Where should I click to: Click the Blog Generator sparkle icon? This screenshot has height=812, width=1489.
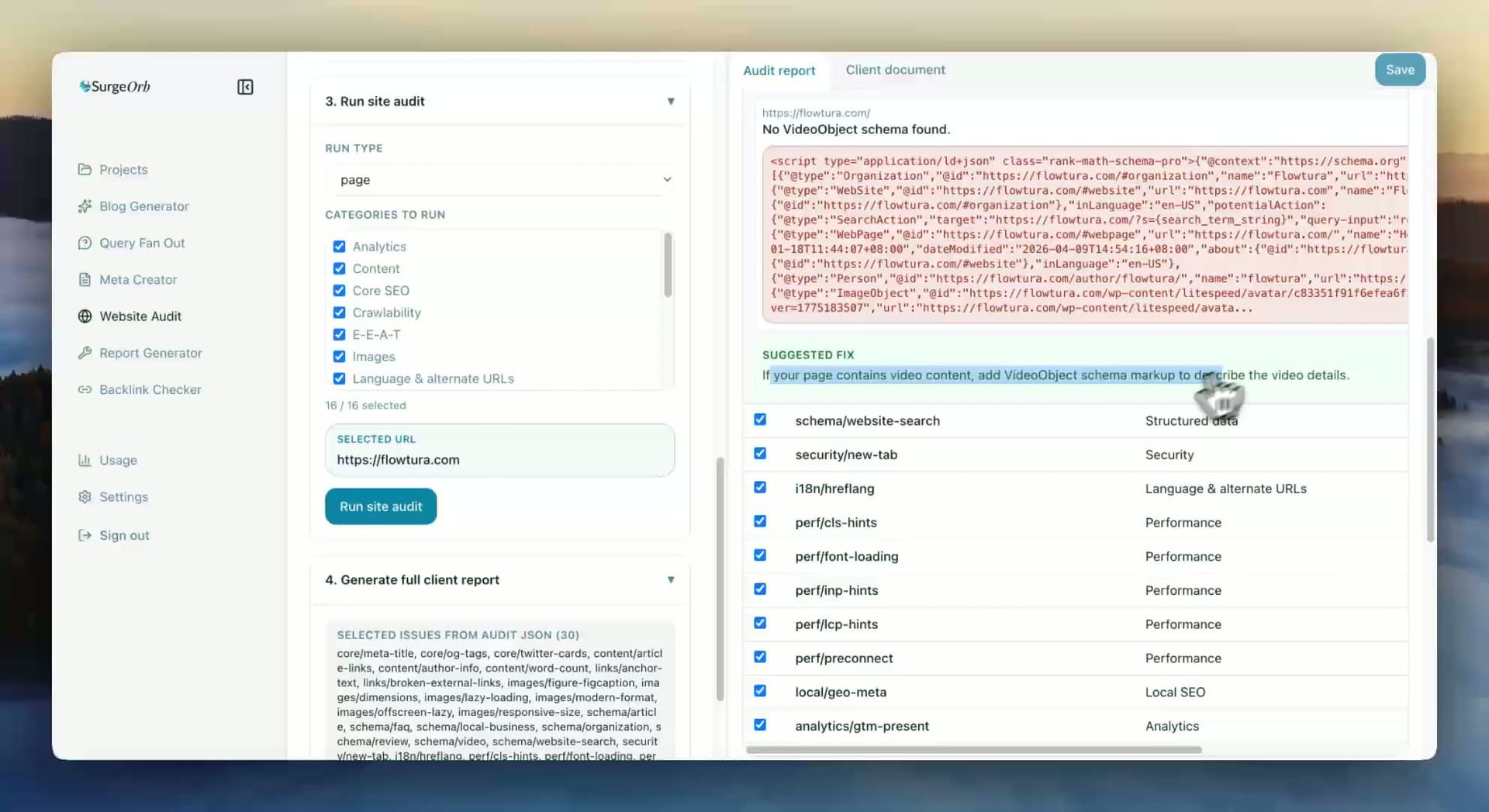(85, 206)
